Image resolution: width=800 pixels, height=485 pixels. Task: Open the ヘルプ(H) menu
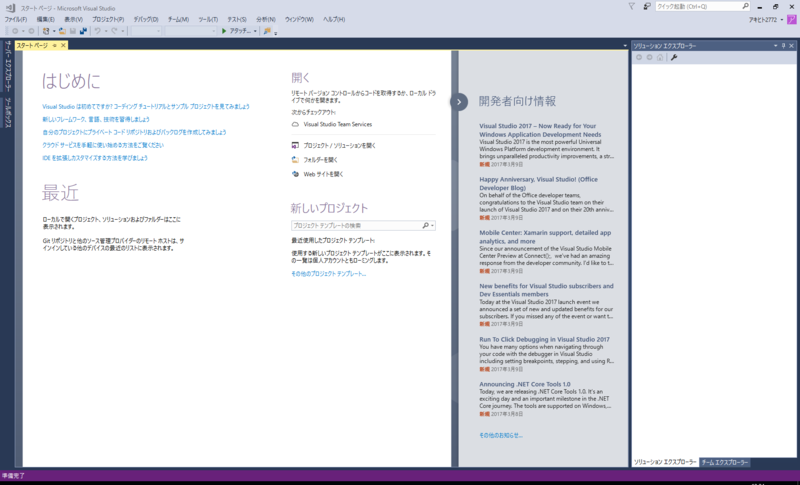pyautogui.click(x=334, y=19)
